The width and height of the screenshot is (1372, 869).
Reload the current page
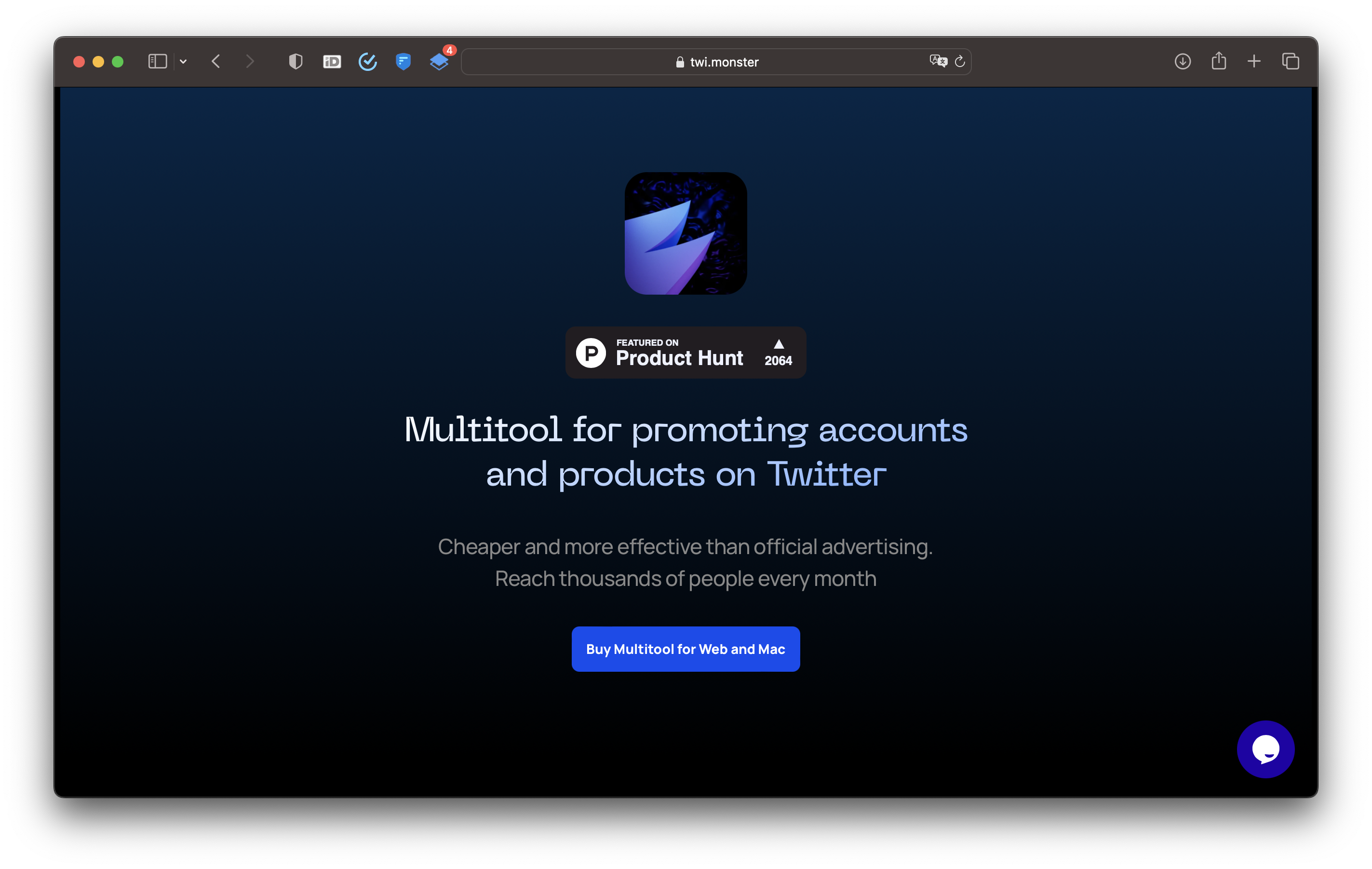[960, 62]
